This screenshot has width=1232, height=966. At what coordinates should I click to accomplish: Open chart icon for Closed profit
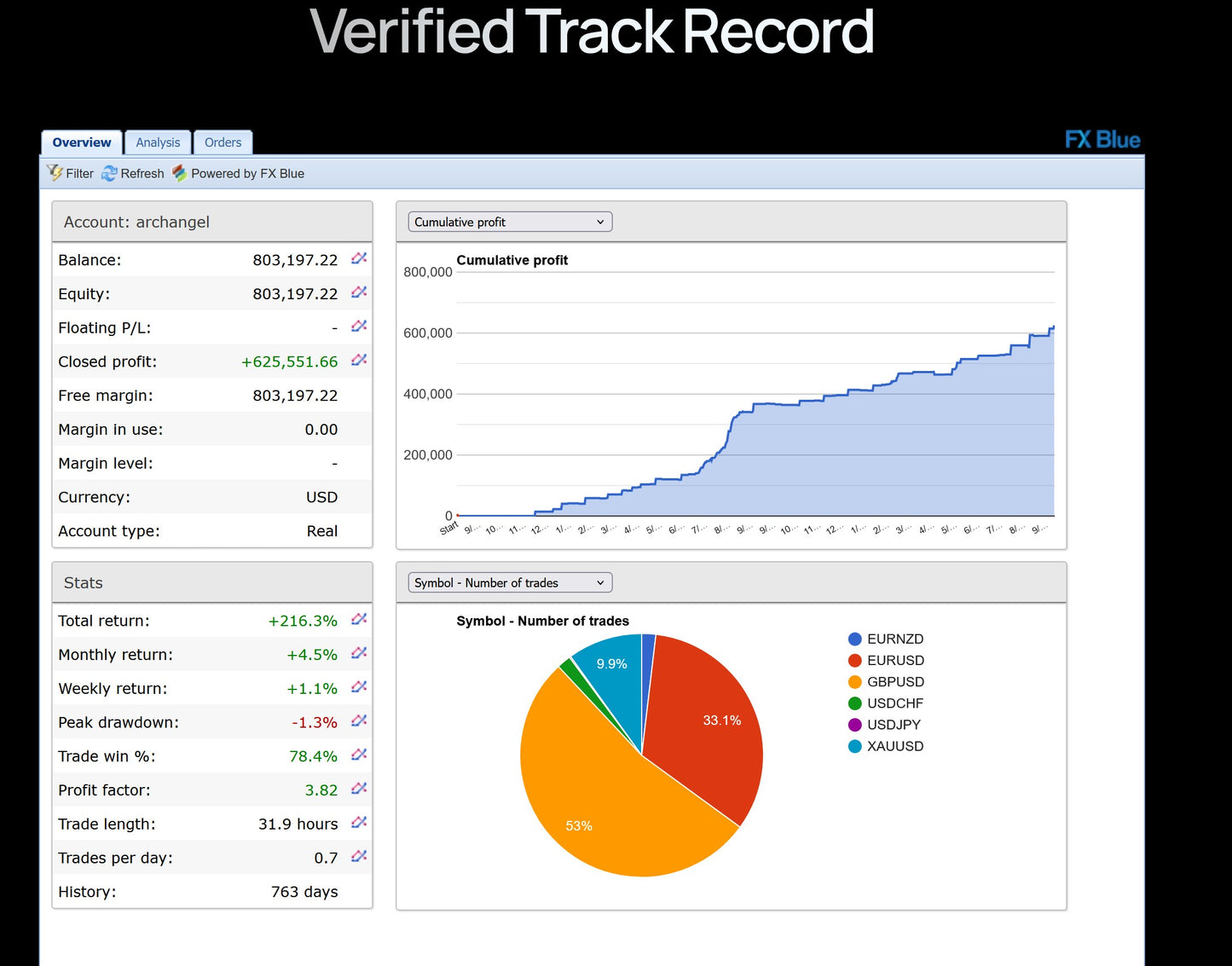(x=359, y=361)
